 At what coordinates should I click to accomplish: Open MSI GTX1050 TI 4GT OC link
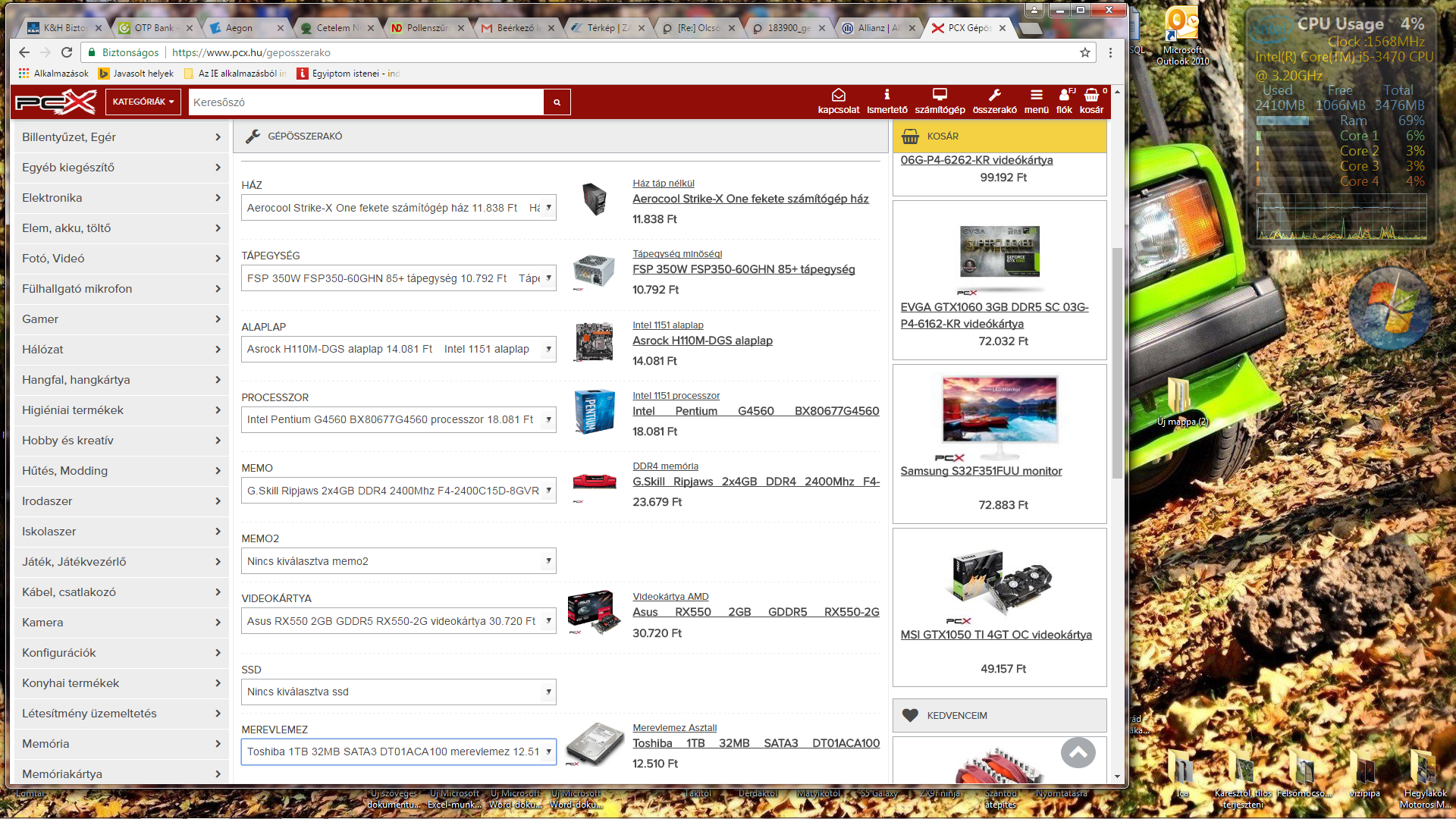point(996,635)
